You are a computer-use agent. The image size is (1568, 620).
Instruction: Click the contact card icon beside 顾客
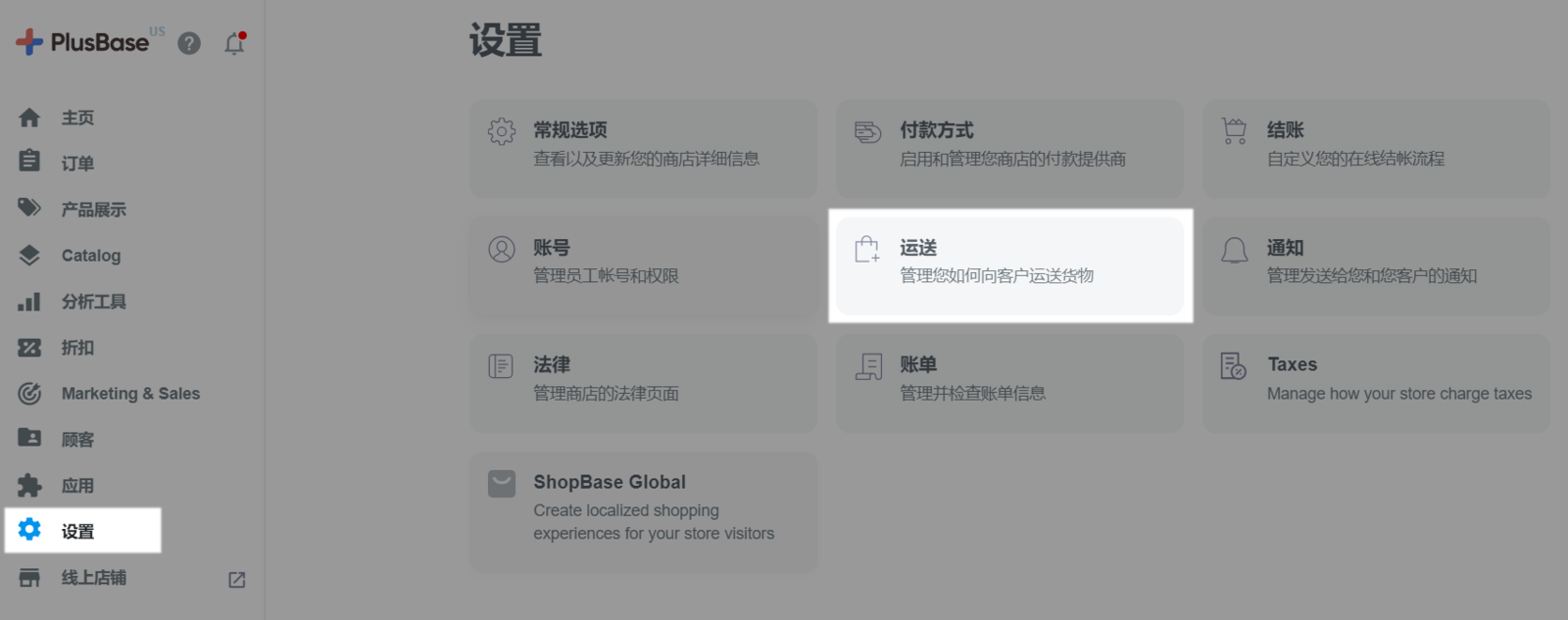tap(29, 438)
